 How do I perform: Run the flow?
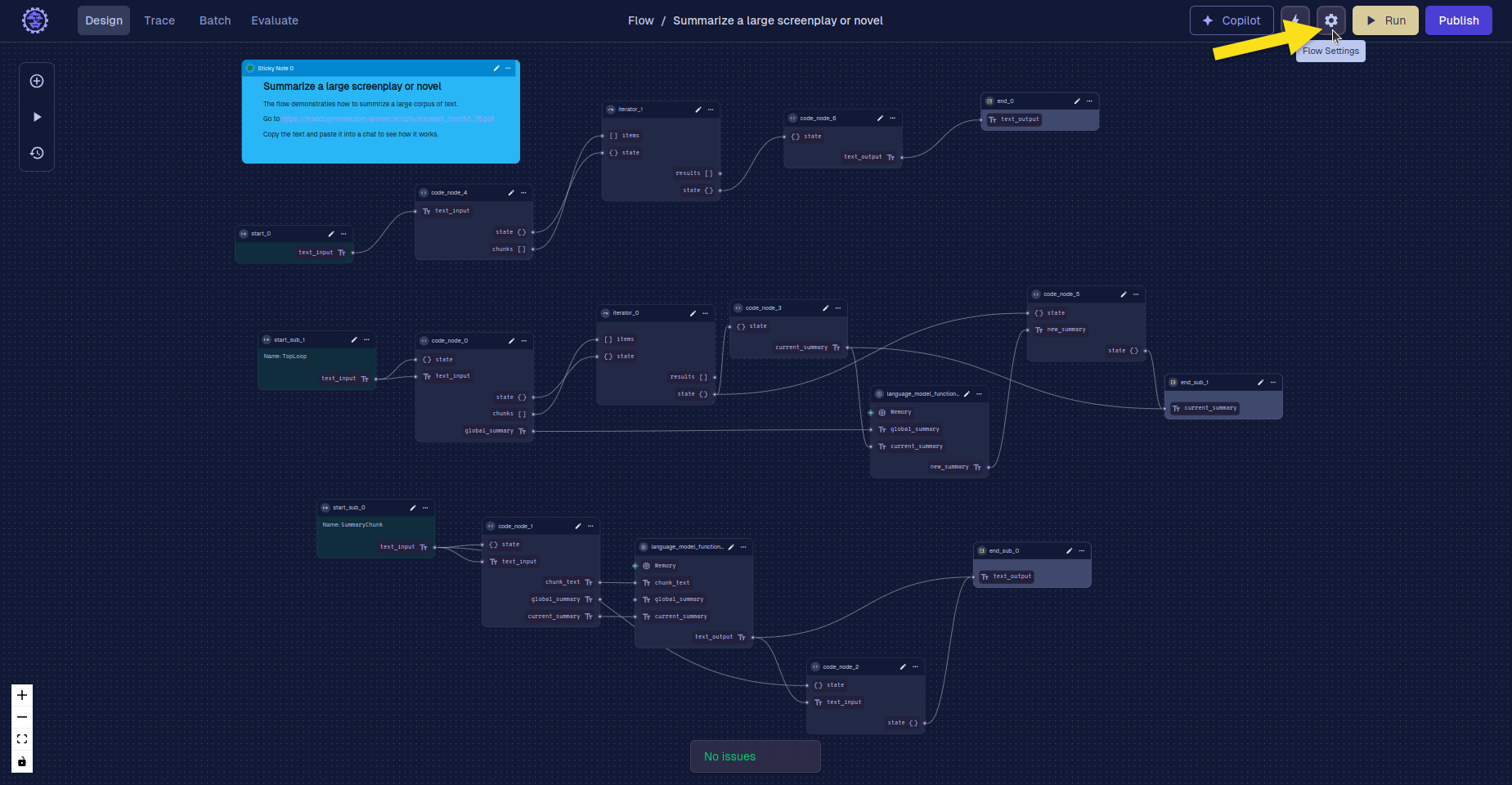click(x=1385, y=20)
